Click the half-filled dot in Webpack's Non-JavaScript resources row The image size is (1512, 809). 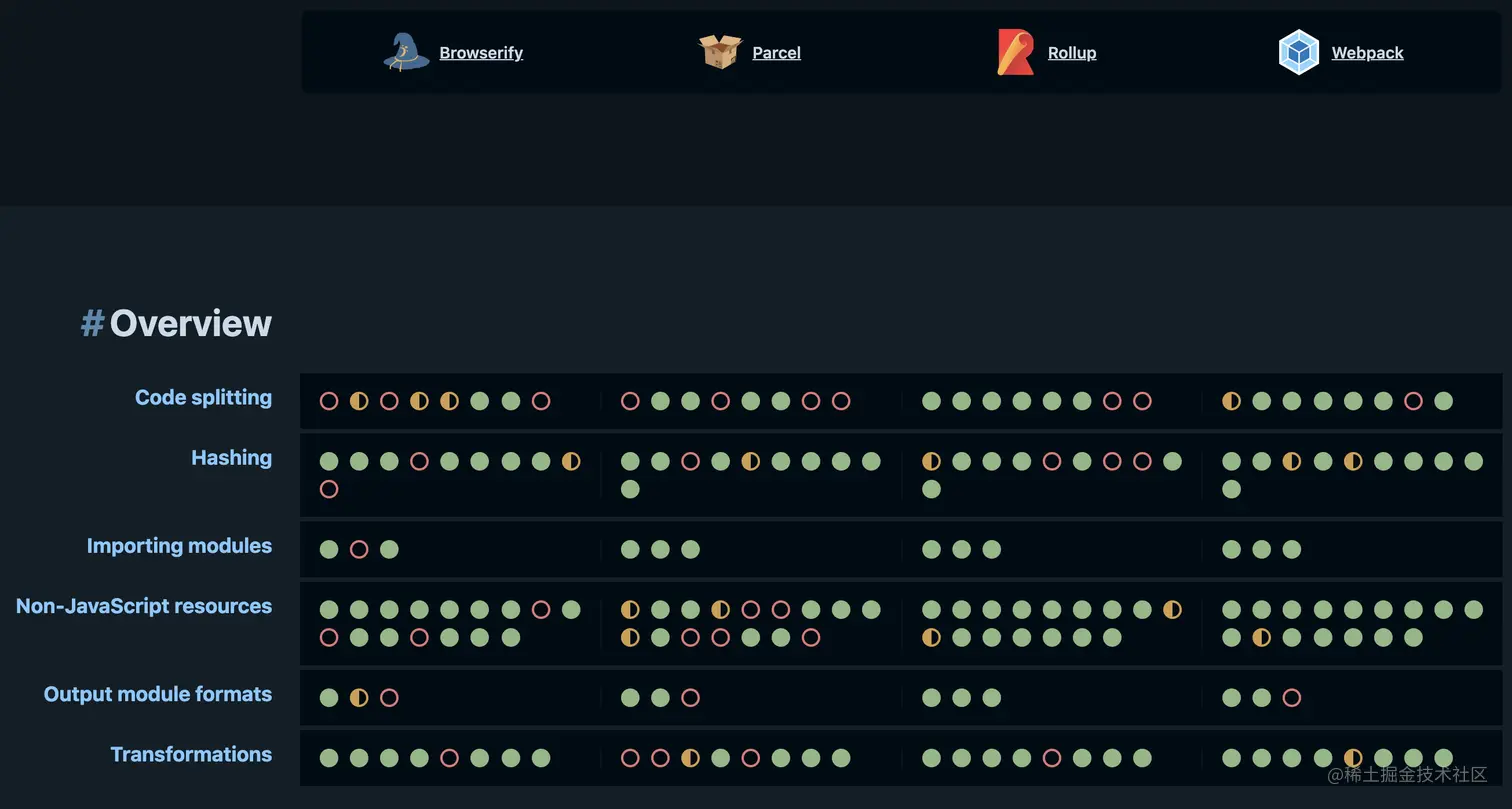tap(1262, 637)
